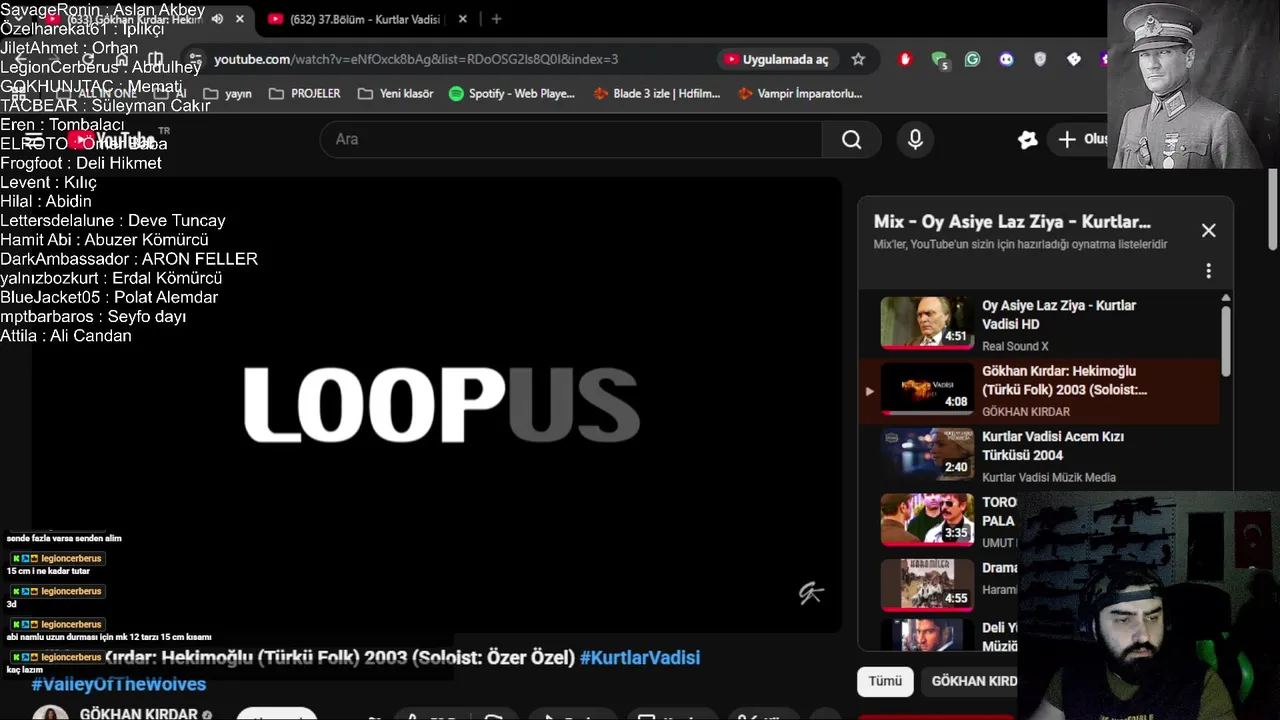1280x720 pixels.
Task: Select Gökhan Kırdar Hekimoğlu playlist entry
Action: click(x=1040, y=390)
